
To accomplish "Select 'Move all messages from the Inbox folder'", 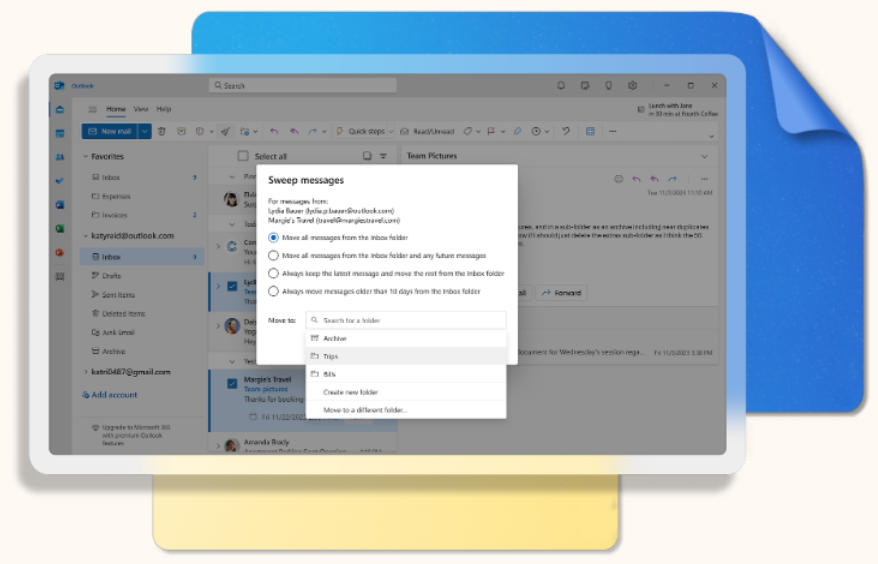I will (x=273, y=238).
